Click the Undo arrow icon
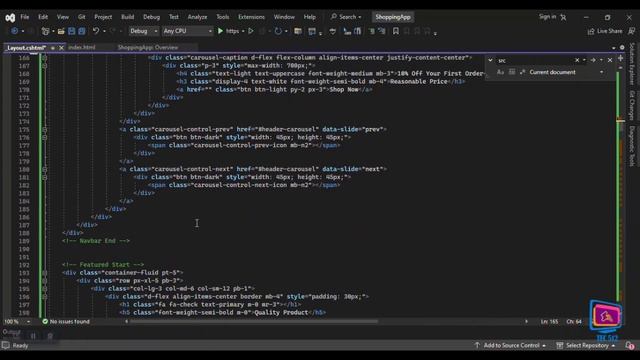 (96, 31)
